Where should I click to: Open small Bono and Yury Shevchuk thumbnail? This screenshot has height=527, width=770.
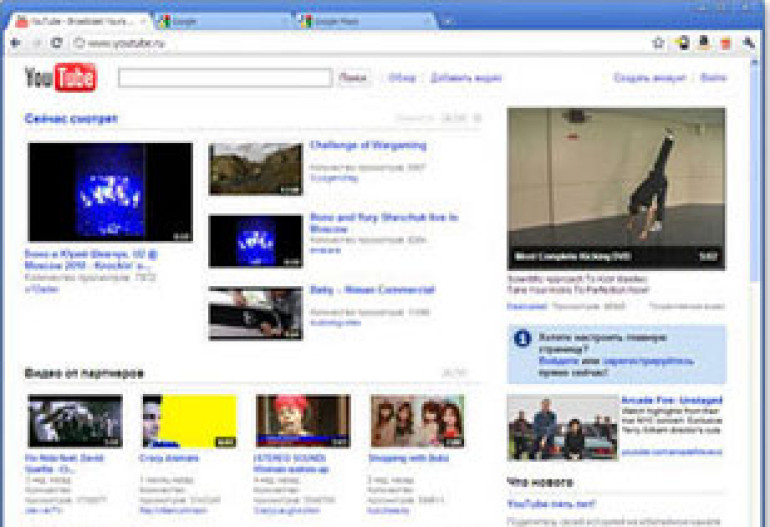pos(256,242)
